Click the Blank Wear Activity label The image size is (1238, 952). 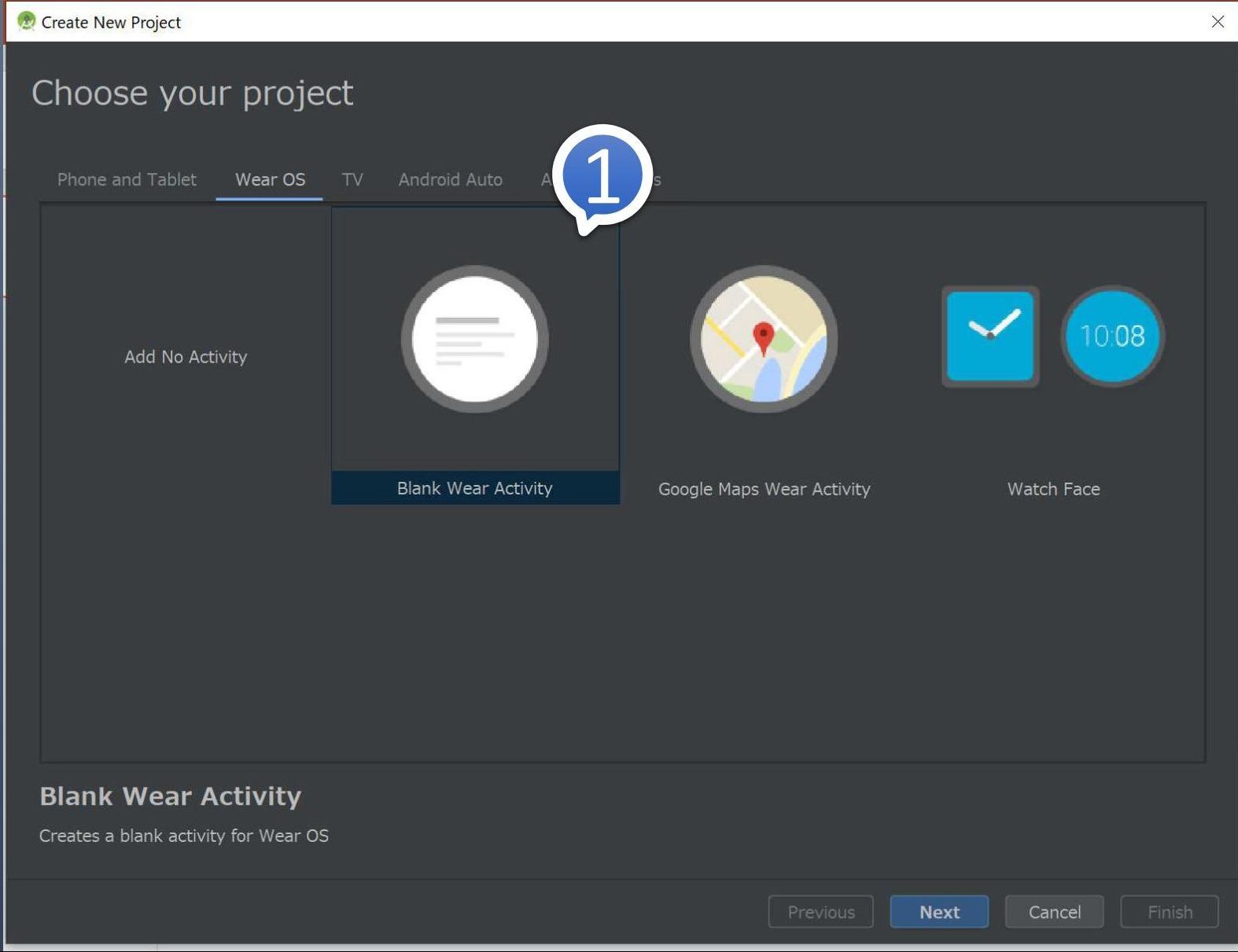click(475, 488)
